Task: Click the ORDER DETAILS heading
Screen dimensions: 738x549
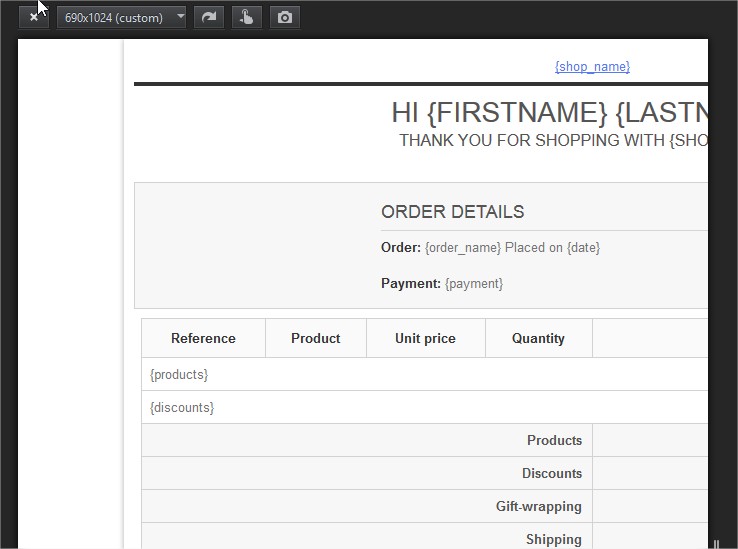Action: pos(452,212)
